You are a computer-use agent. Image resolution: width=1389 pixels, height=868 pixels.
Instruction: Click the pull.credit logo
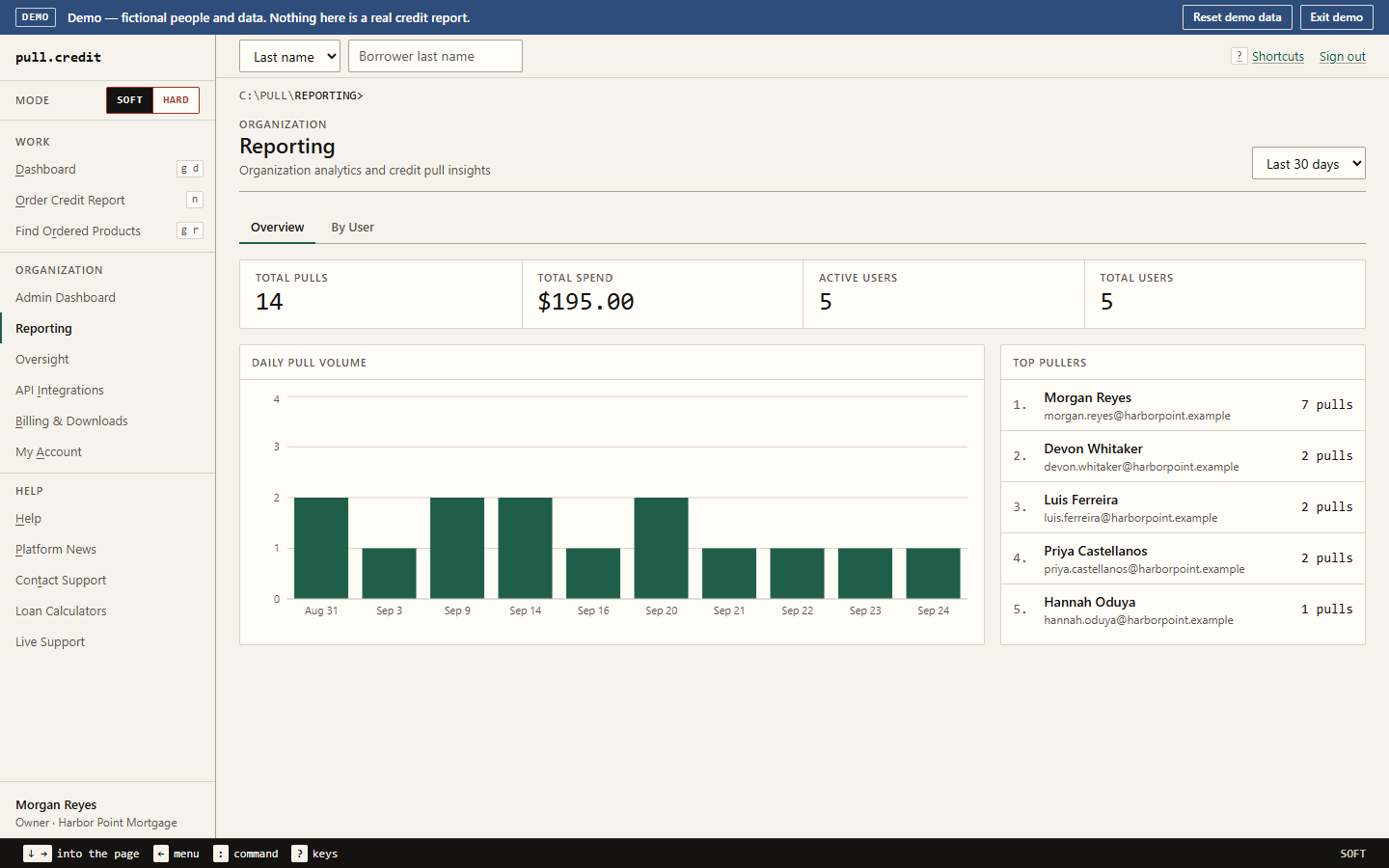(58, 57)
